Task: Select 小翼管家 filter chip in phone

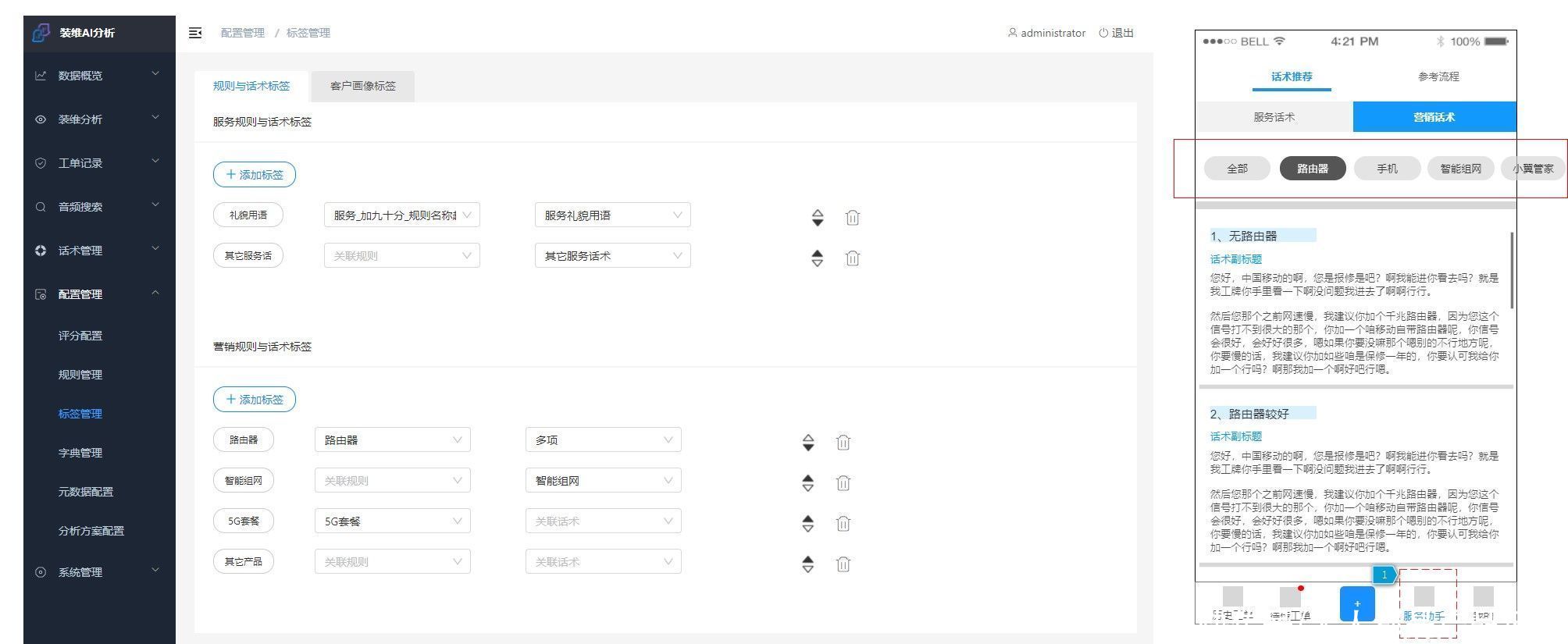Action: click(1533, 169)
